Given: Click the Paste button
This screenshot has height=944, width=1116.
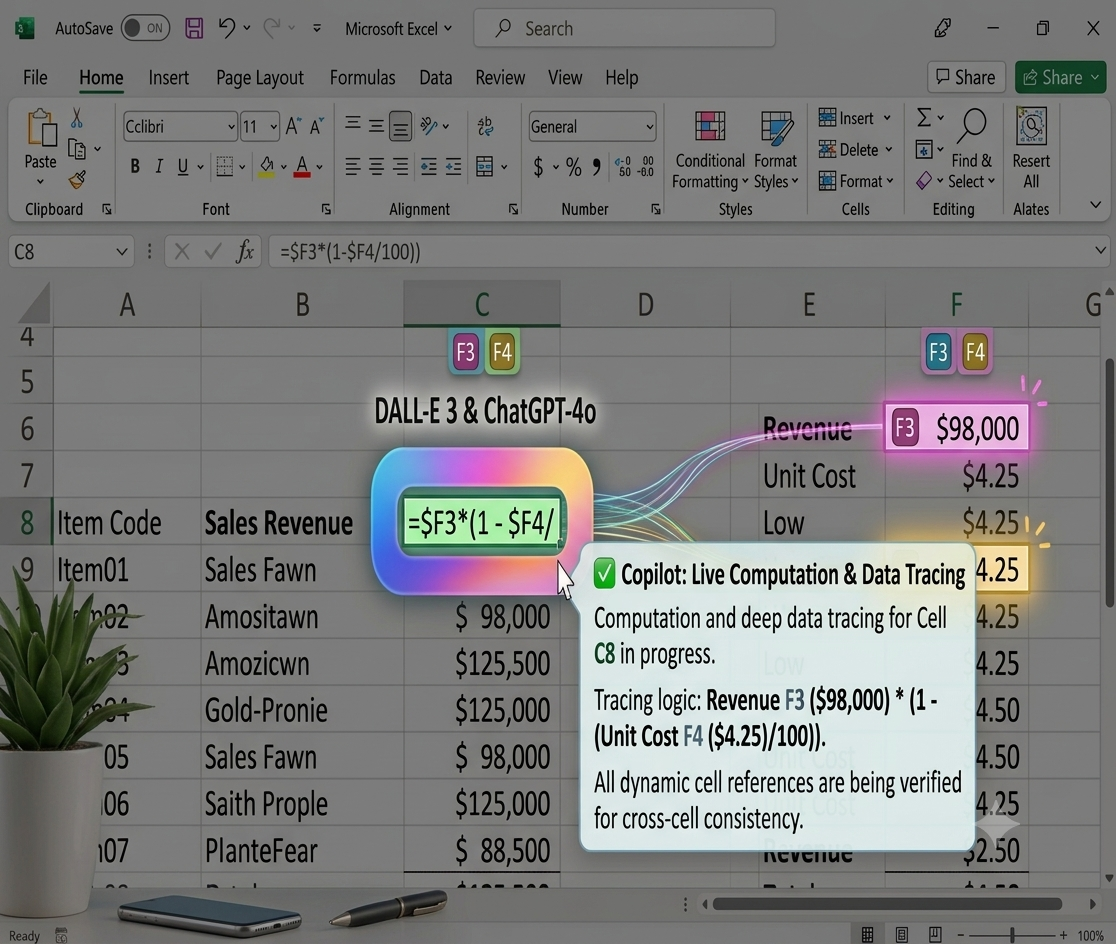Looking at the screenshot, I should tap(41, 146).
